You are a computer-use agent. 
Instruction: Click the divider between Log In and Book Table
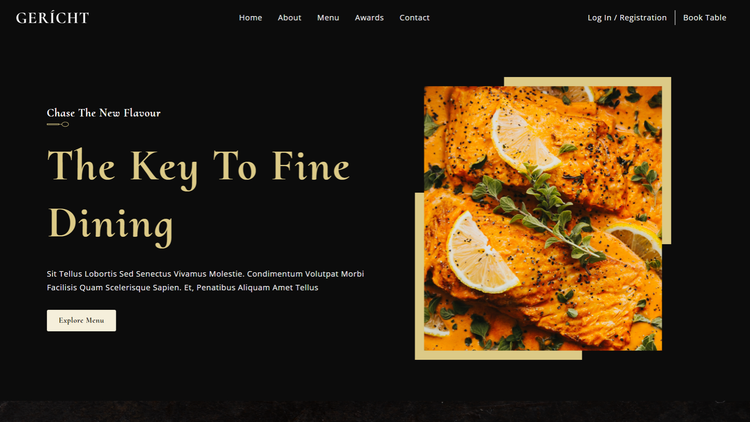click(675, 18)
